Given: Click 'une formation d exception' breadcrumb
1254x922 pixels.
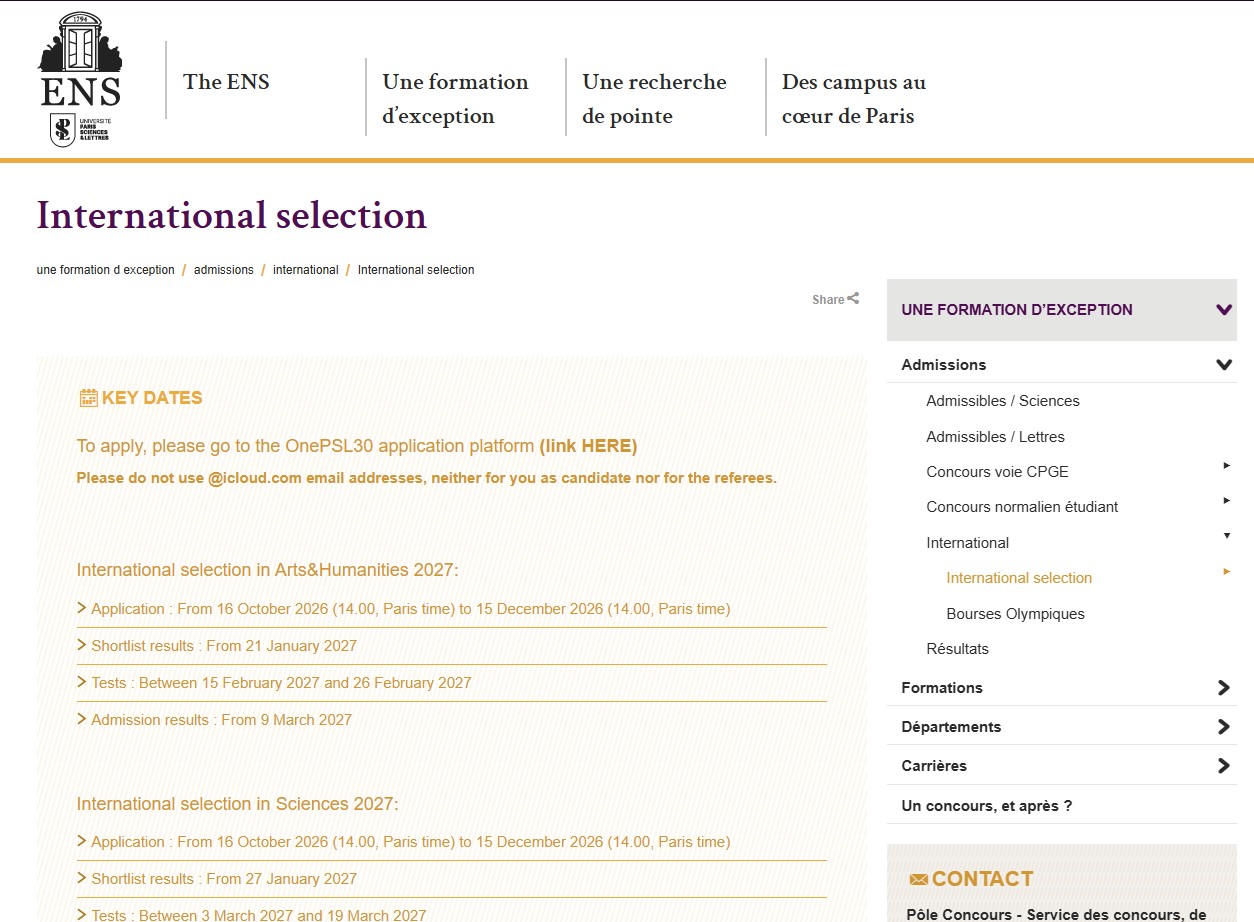Looking at the screenshot, I should click(105, 270).
